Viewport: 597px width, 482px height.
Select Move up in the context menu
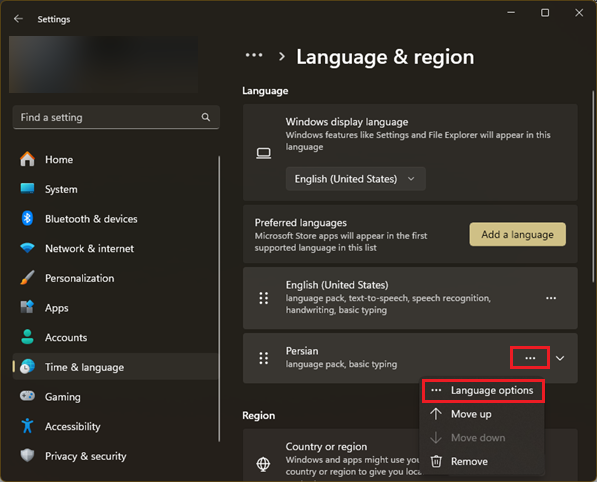point(482,414)
